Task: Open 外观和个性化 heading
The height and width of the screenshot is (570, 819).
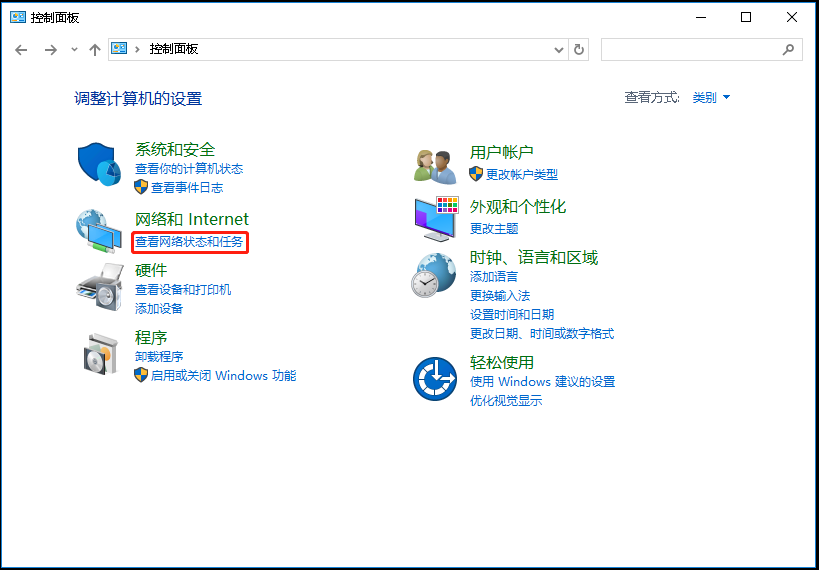Action: 518,206
